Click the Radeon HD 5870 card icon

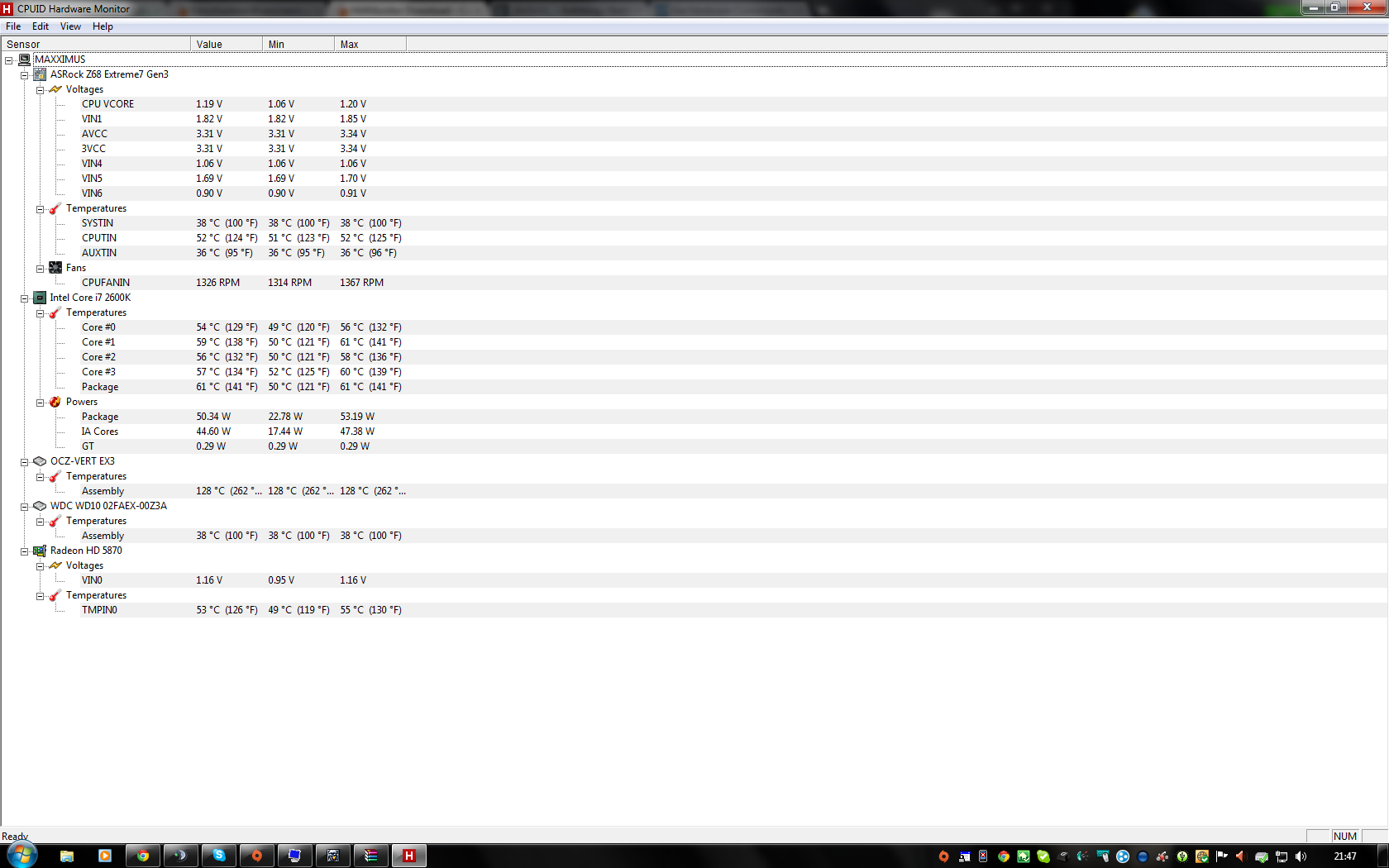pyautogui.click(x=40, y=551)
